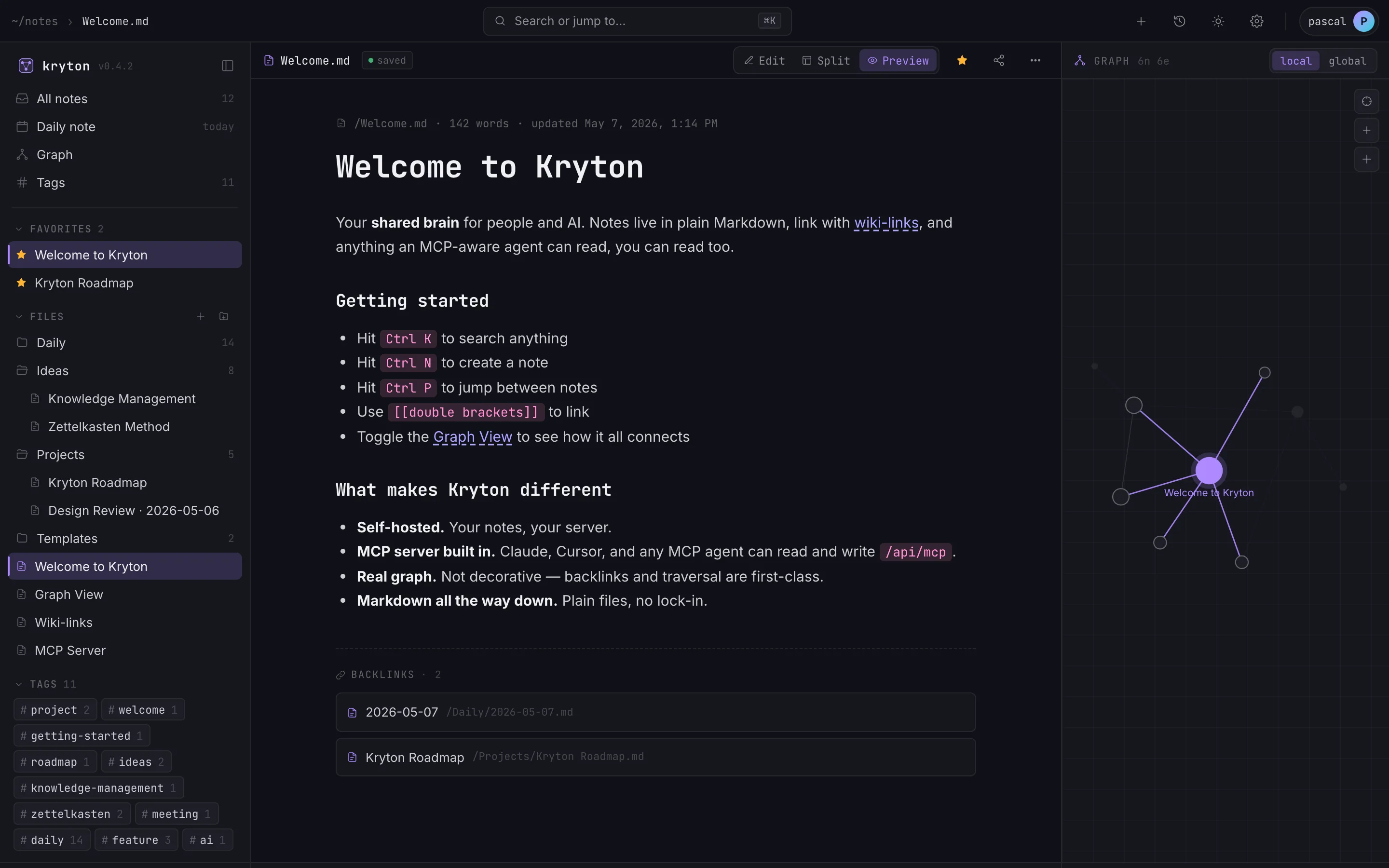
Task: Filter by the knowledge-management tag
Action: pyautogui.click(x=98, y=788)
